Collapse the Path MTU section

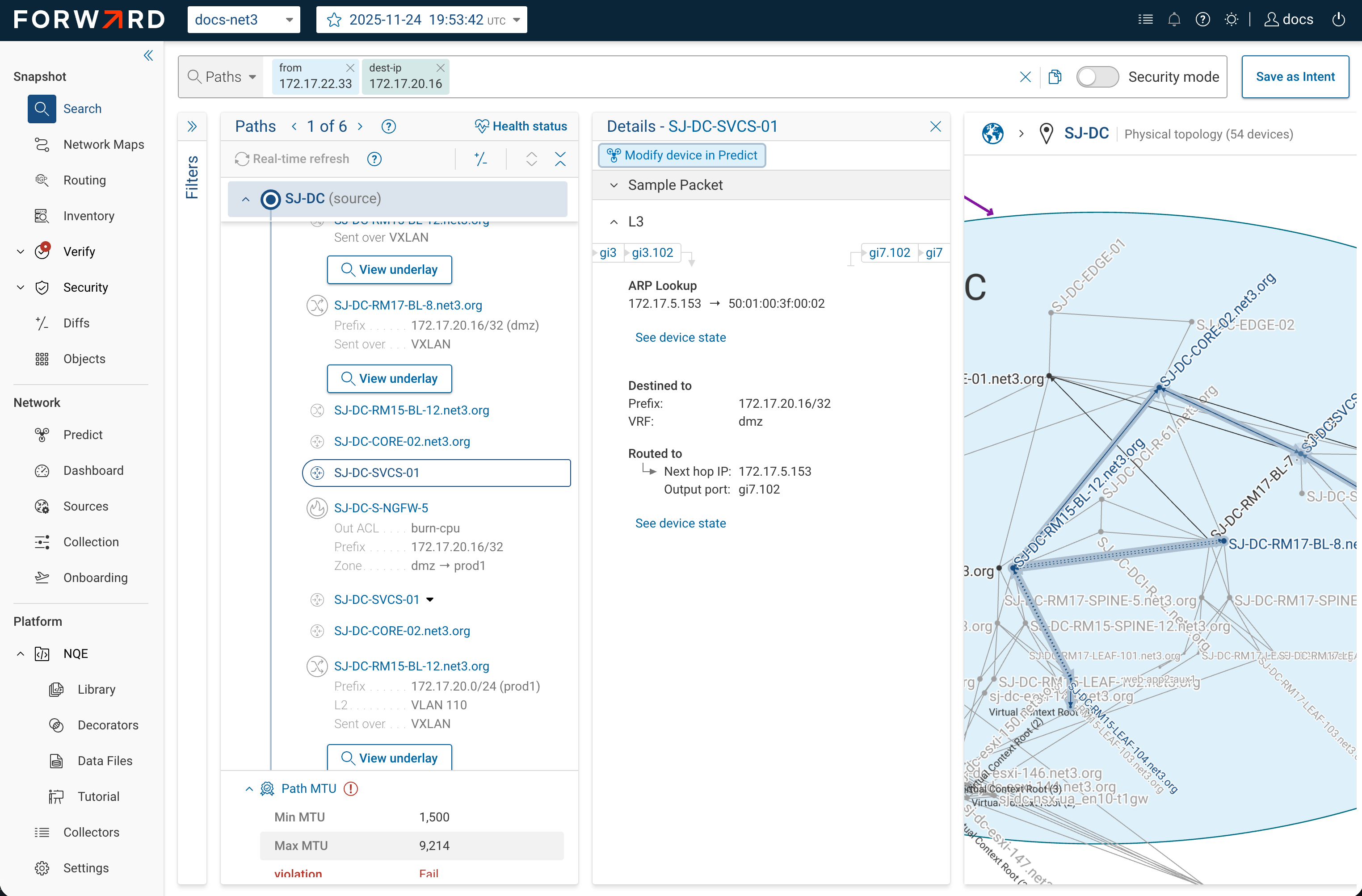(249, 789)
